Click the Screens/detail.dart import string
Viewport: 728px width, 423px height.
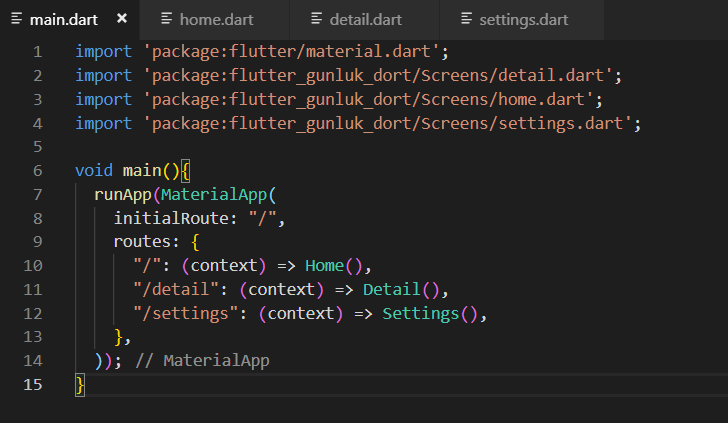[378, 76]
